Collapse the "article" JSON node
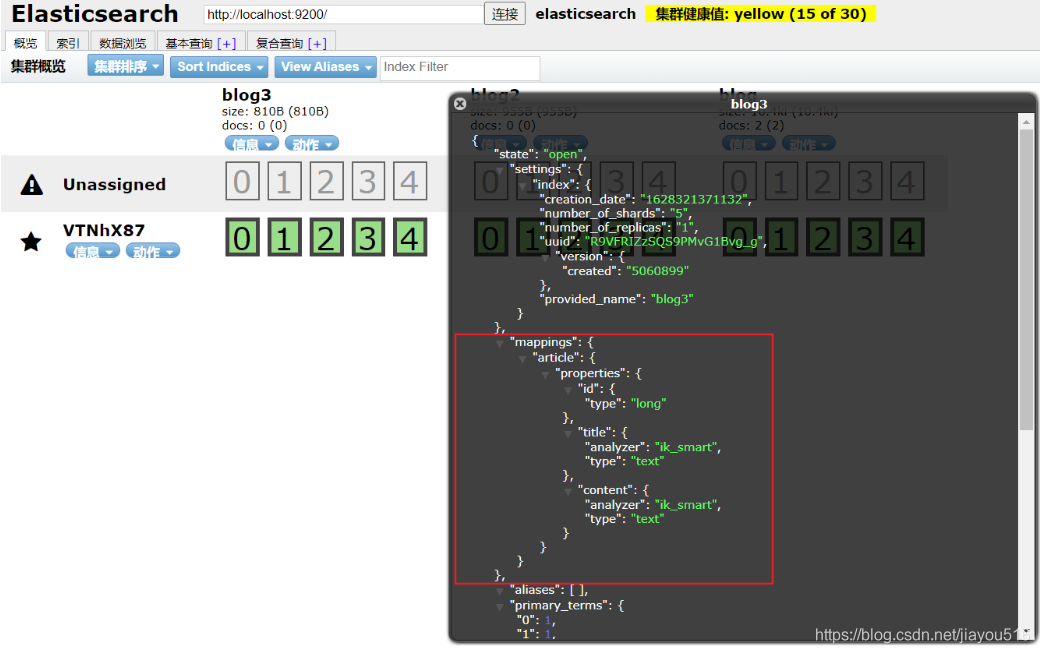 (523, 359)
